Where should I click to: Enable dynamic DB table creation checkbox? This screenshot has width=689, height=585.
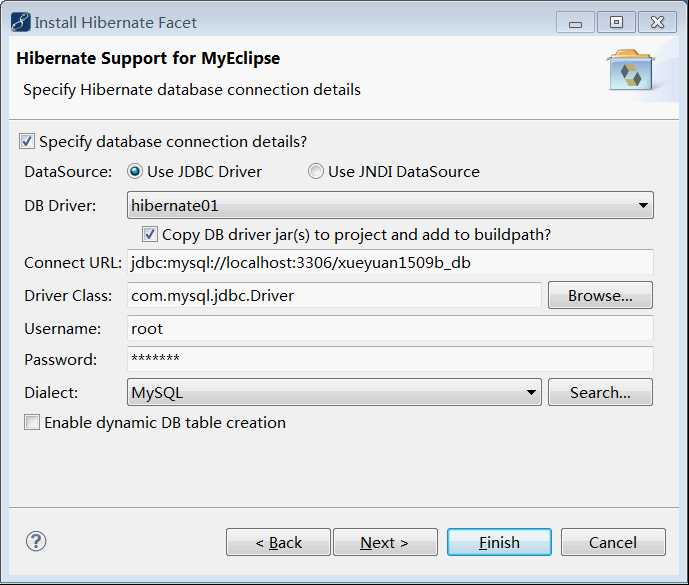point(32,422)
